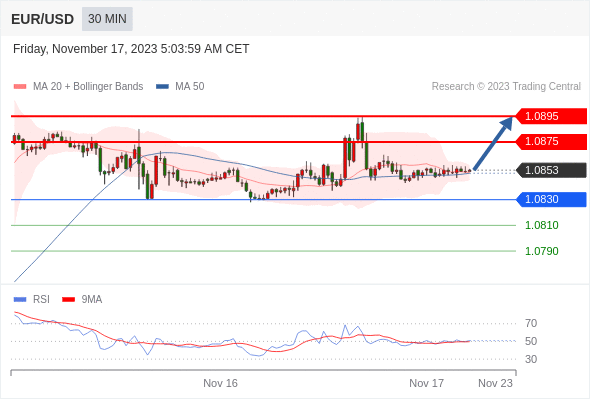Select the 1.0875 resistance price tag
The image size is (590, 400).
click(x=550, y=142)
